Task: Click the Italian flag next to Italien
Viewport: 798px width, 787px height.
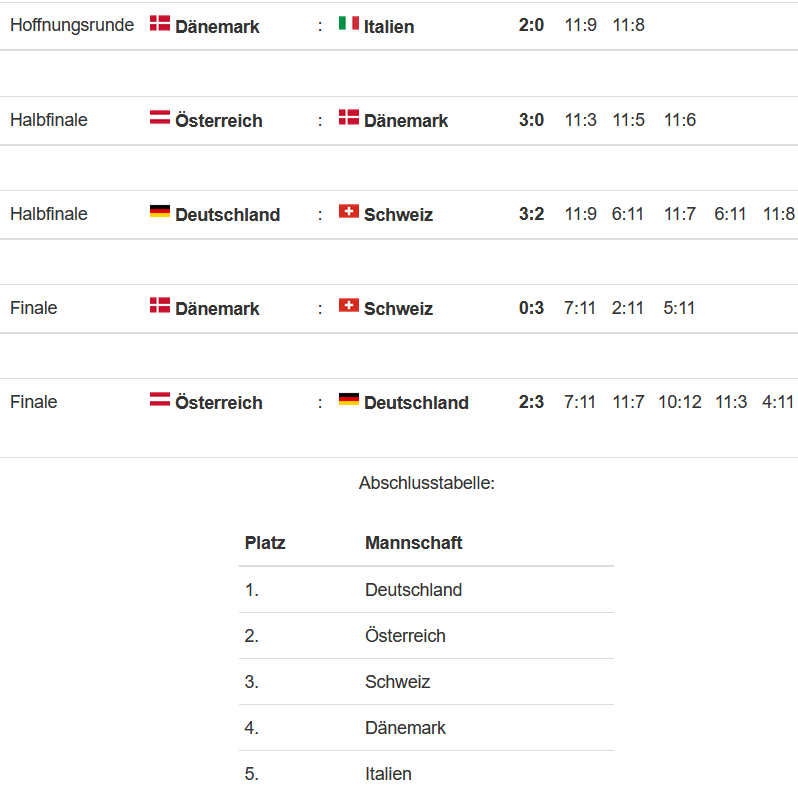Action: [349, 23]
